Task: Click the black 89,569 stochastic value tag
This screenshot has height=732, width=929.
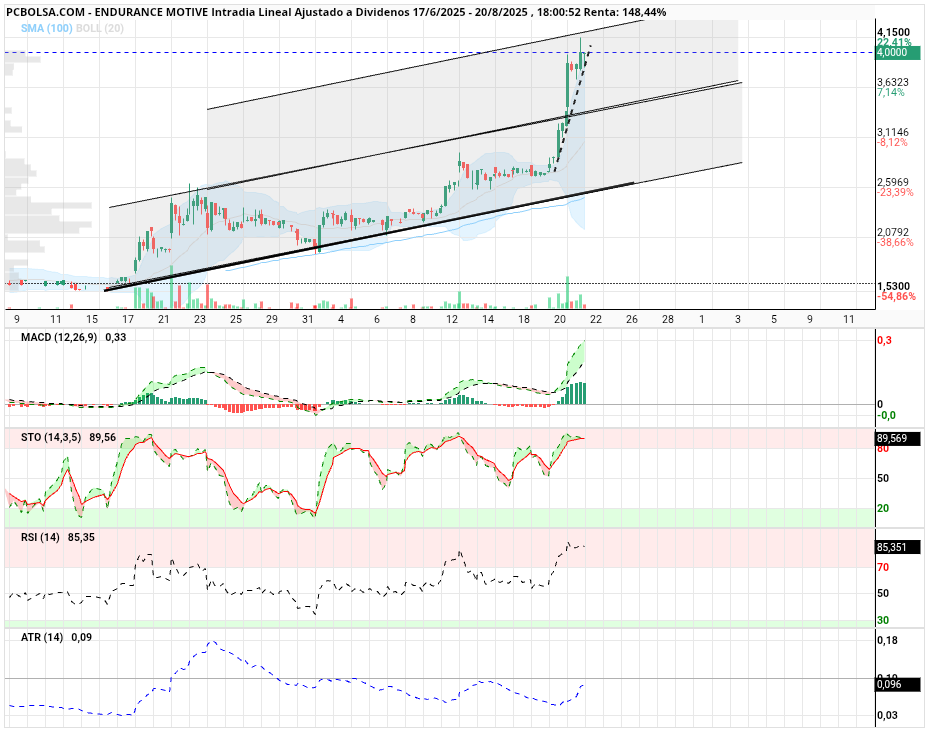Action: pyautogui.click(x=899, y=439)
